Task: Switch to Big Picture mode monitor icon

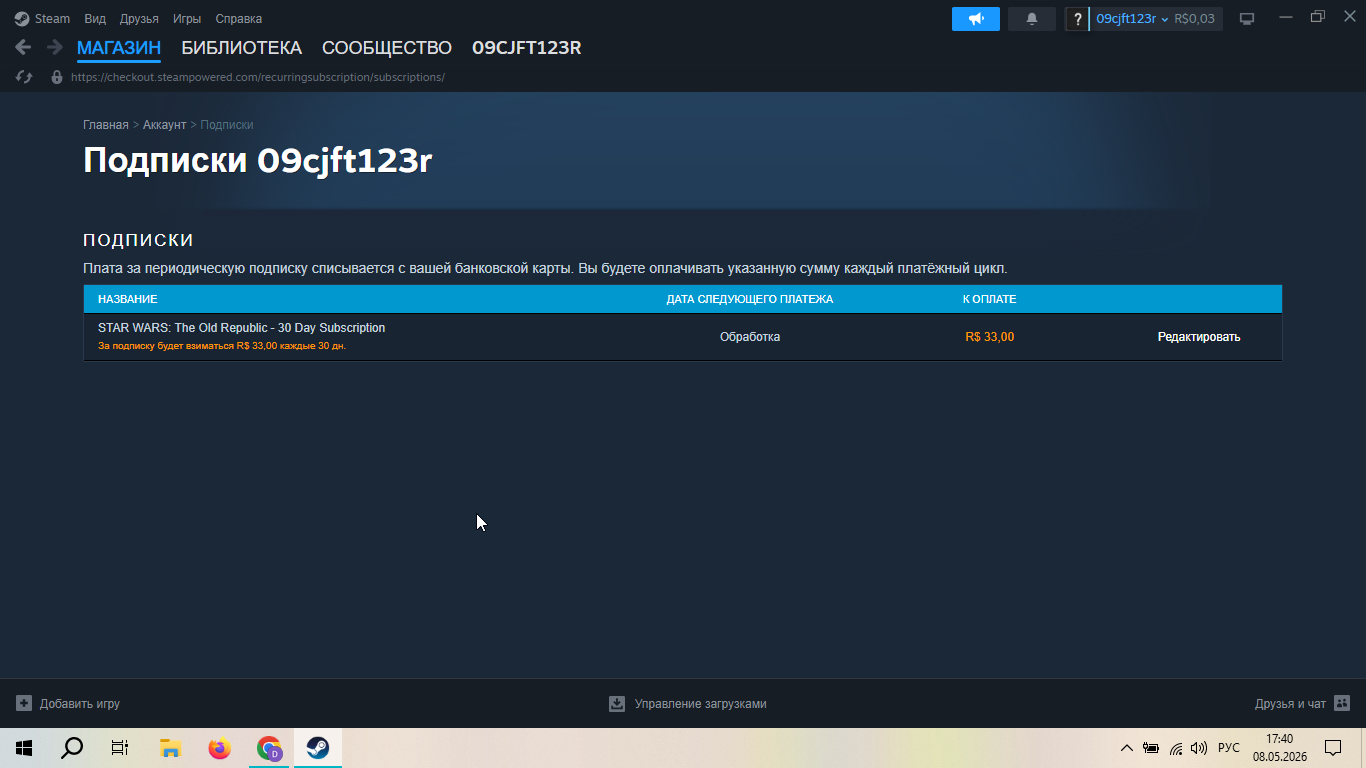Action: [x=1247, y=19]
